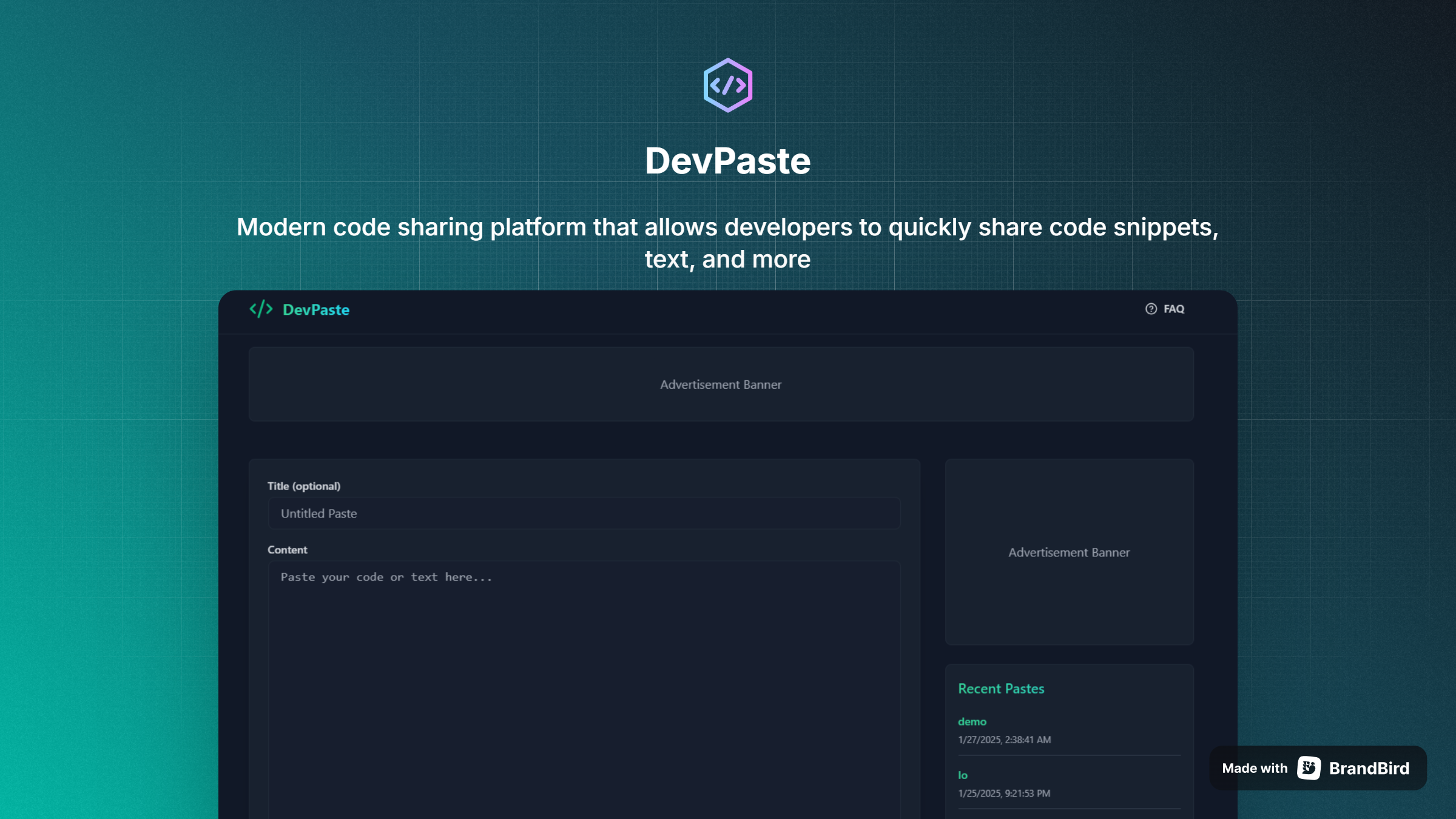Open the 'demo' recent paste
This screenshot has height=819, width=1456.
tap(972, 721)
